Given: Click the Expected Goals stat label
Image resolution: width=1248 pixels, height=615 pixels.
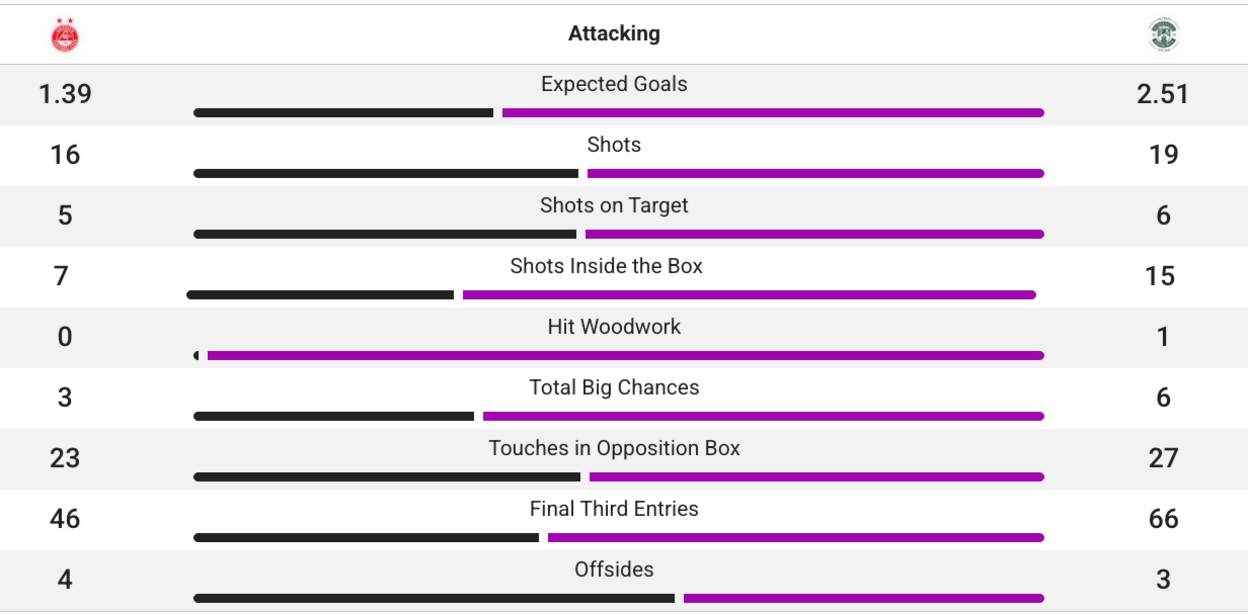Looking at the screenshot, I should click(x=614, y=84).
